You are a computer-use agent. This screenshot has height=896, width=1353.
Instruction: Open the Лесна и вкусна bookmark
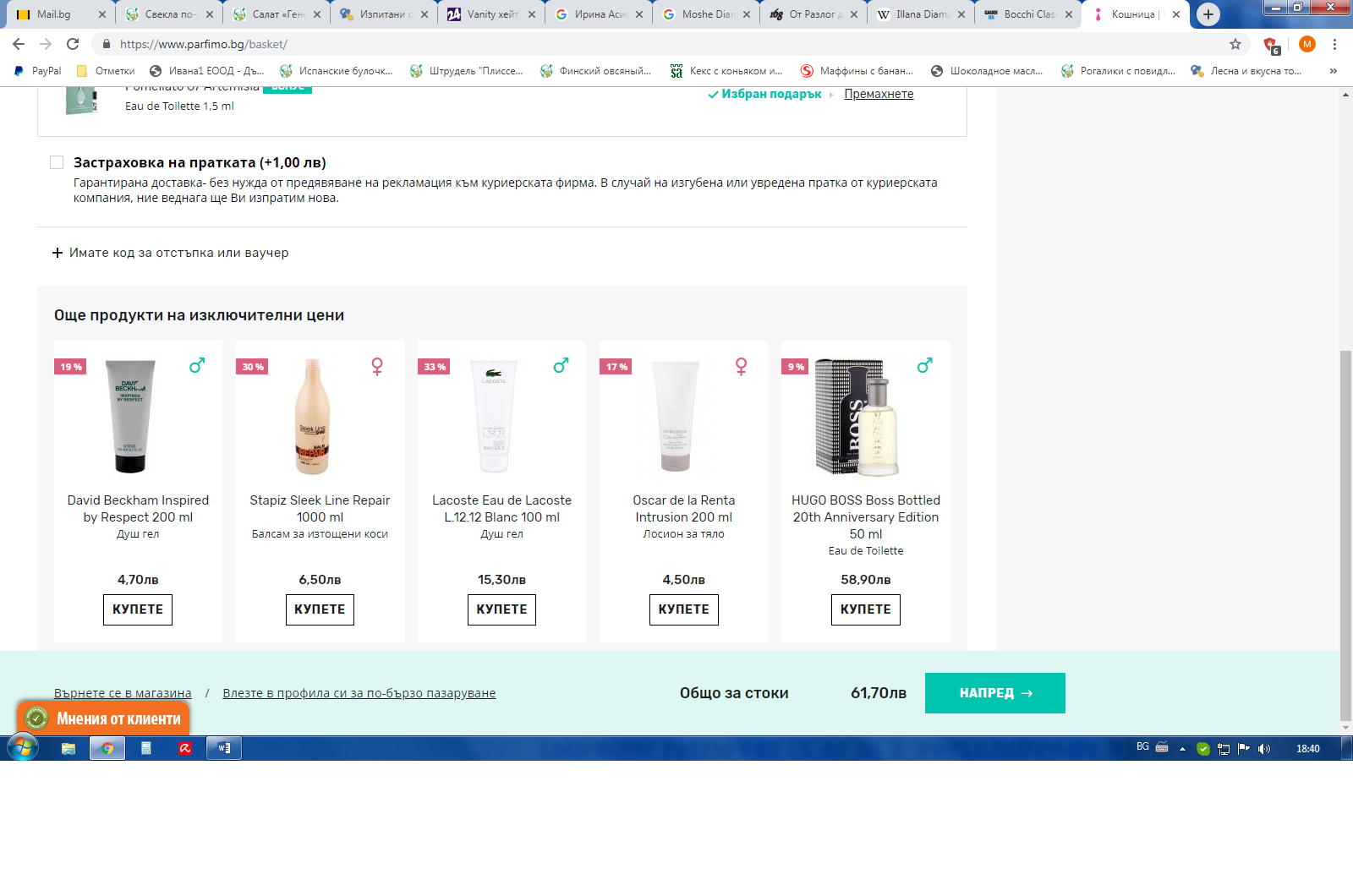click(1246, 71)
